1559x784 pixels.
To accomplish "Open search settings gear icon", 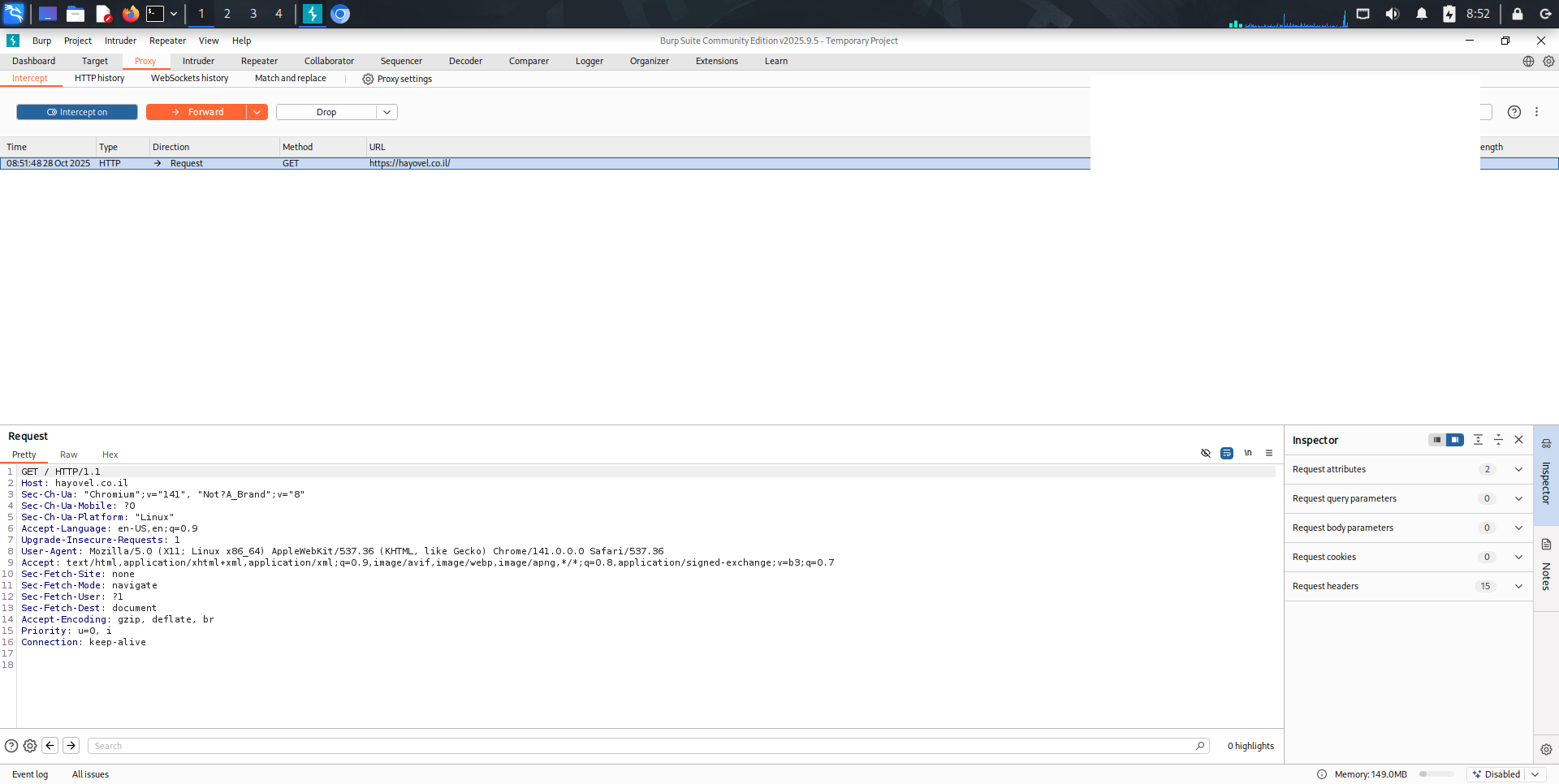I will point(30,746).
